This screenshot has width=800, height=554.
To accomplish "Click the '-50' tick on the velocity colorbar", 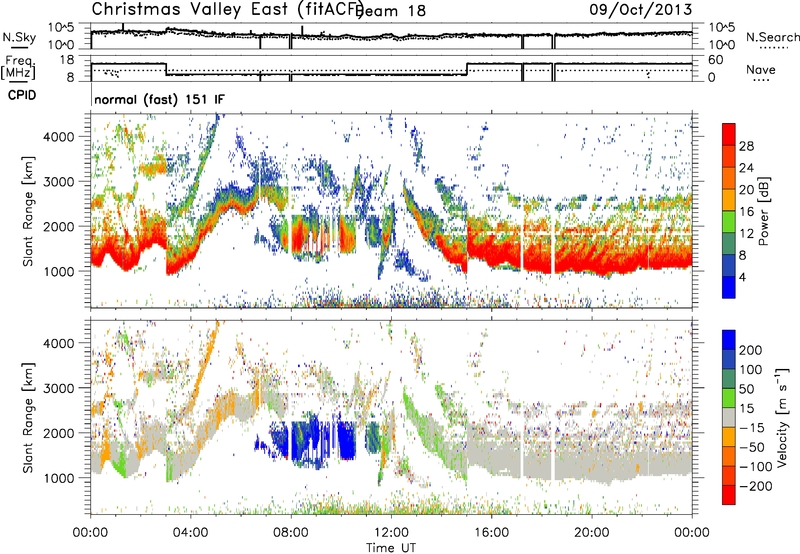I will point(752,447).
